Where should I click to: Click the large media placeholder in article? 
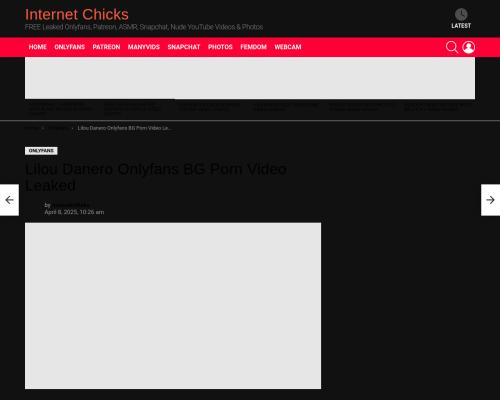click(x=173, y=306)
